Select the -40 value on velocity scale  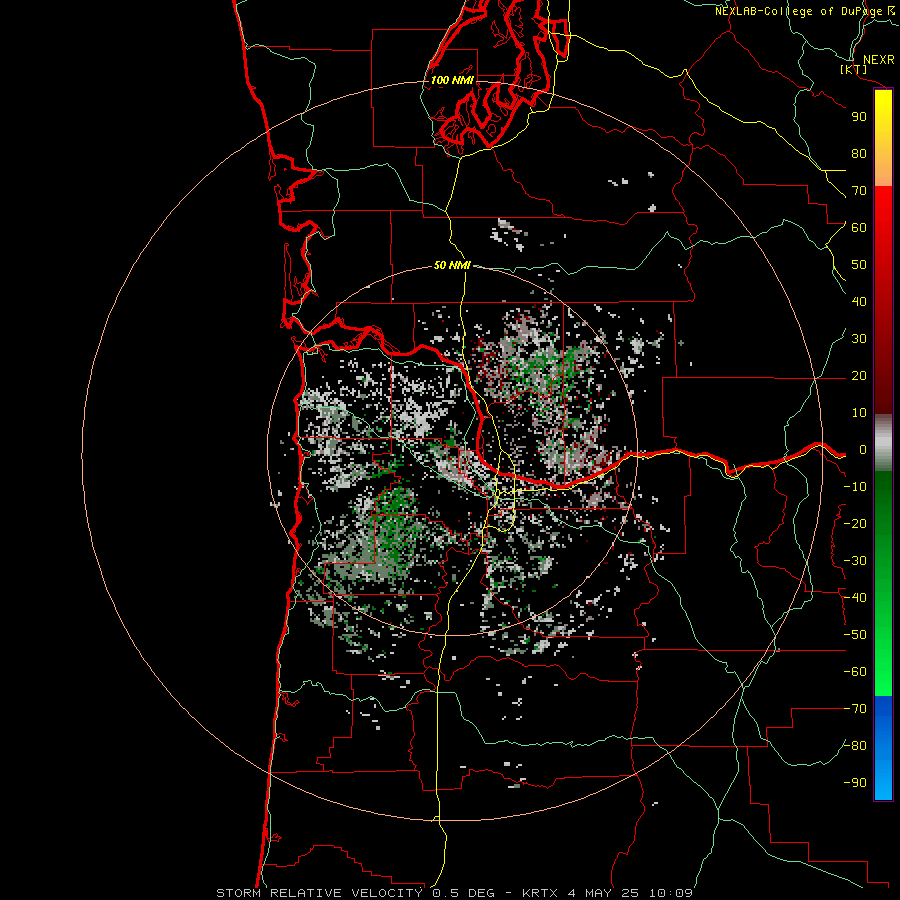[x=855, y=598]
